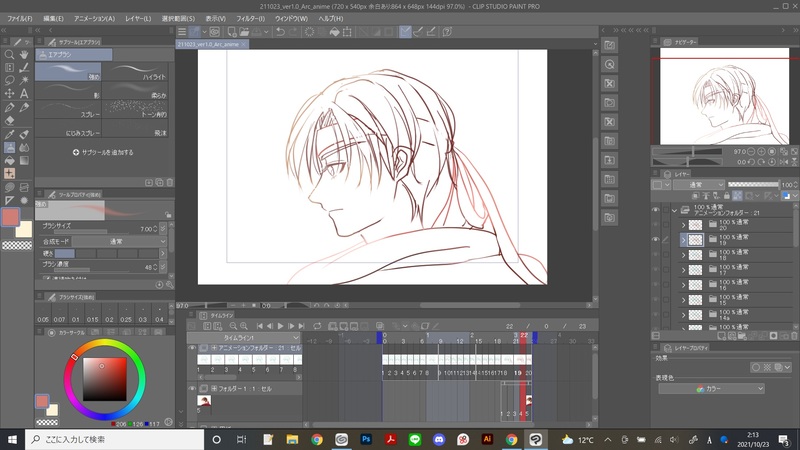The height and width of the screenshot is (450, 800).
Task: Select the Zoom magnifier tool
Action: coord(9,55)
